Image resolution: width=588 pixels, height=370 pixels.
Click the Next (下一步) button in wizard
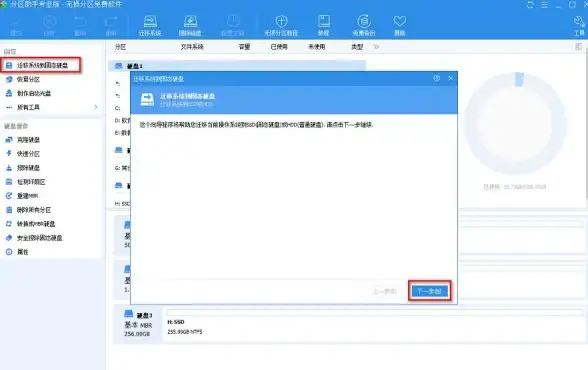(x=429, y=291)
